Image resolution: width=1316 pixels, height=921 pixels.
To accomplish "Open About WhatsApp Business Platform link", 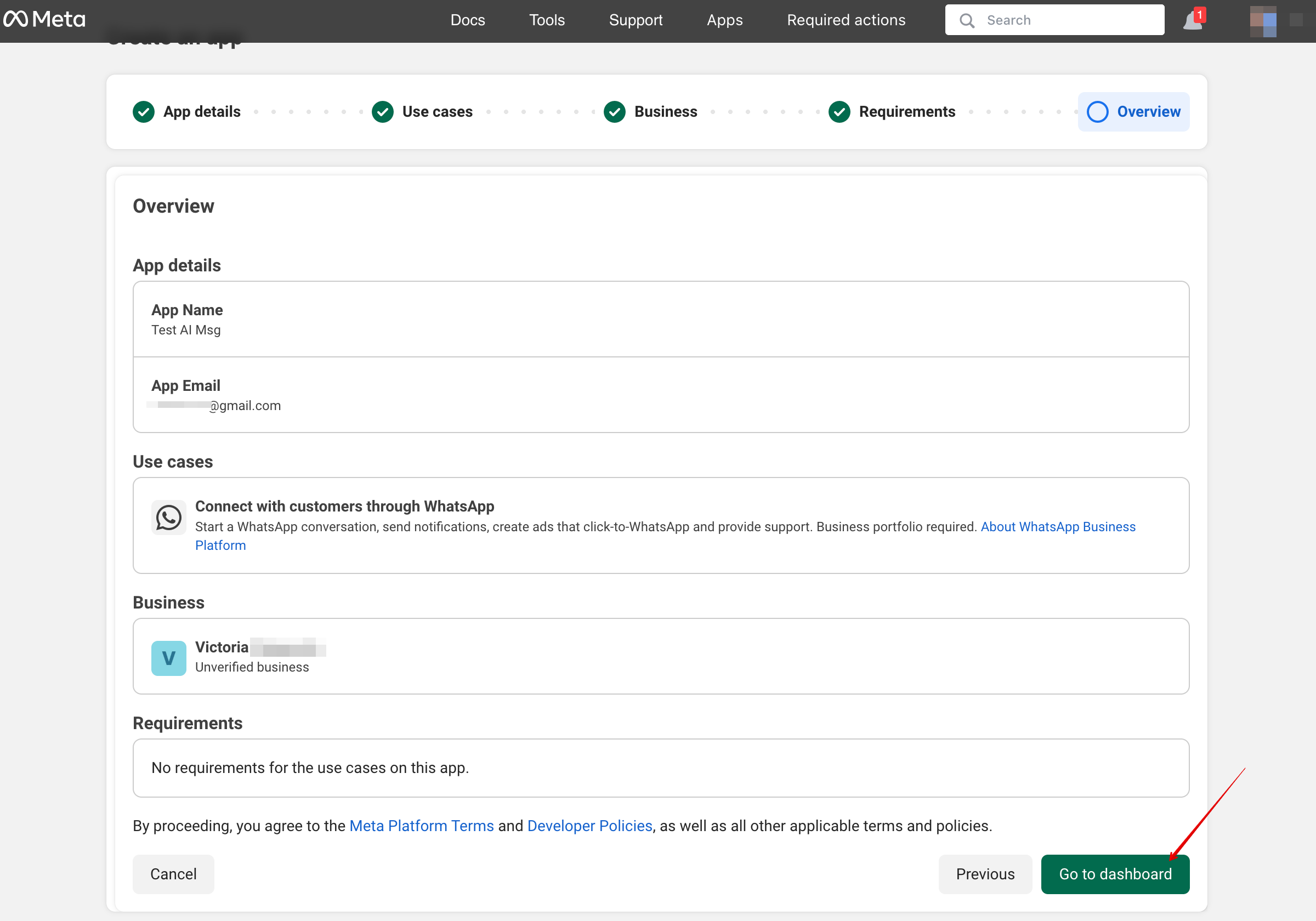I will pos(1058,527).
